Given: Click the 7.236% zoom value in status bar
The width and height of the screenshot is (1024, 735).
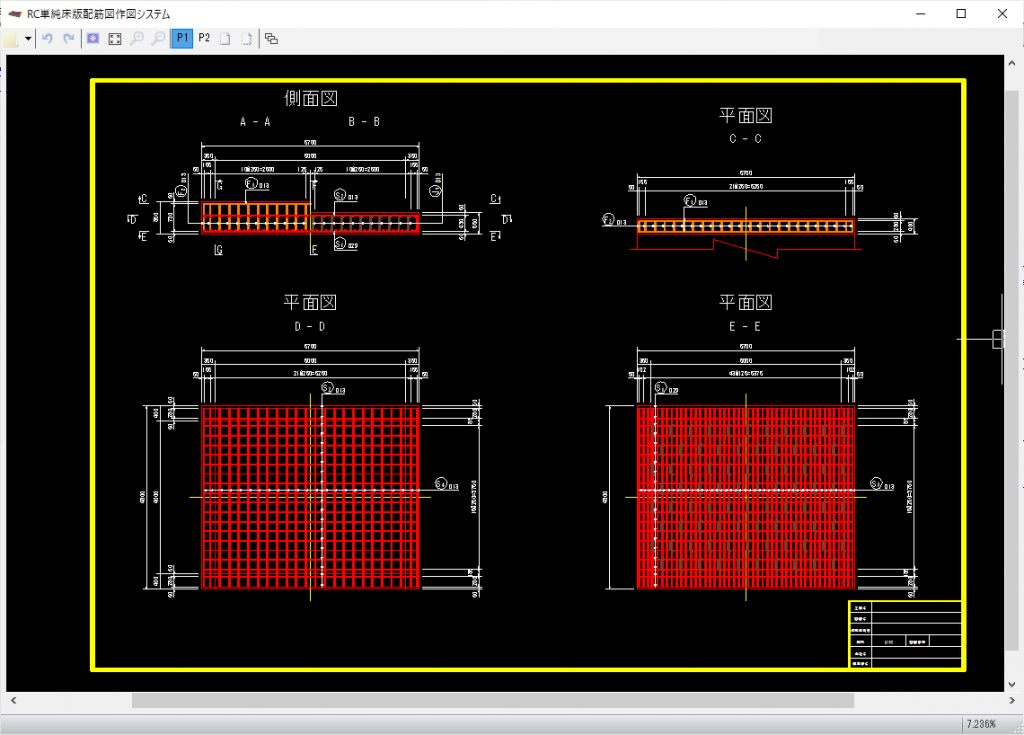Looking at the screenshot, I should [981, 724].
